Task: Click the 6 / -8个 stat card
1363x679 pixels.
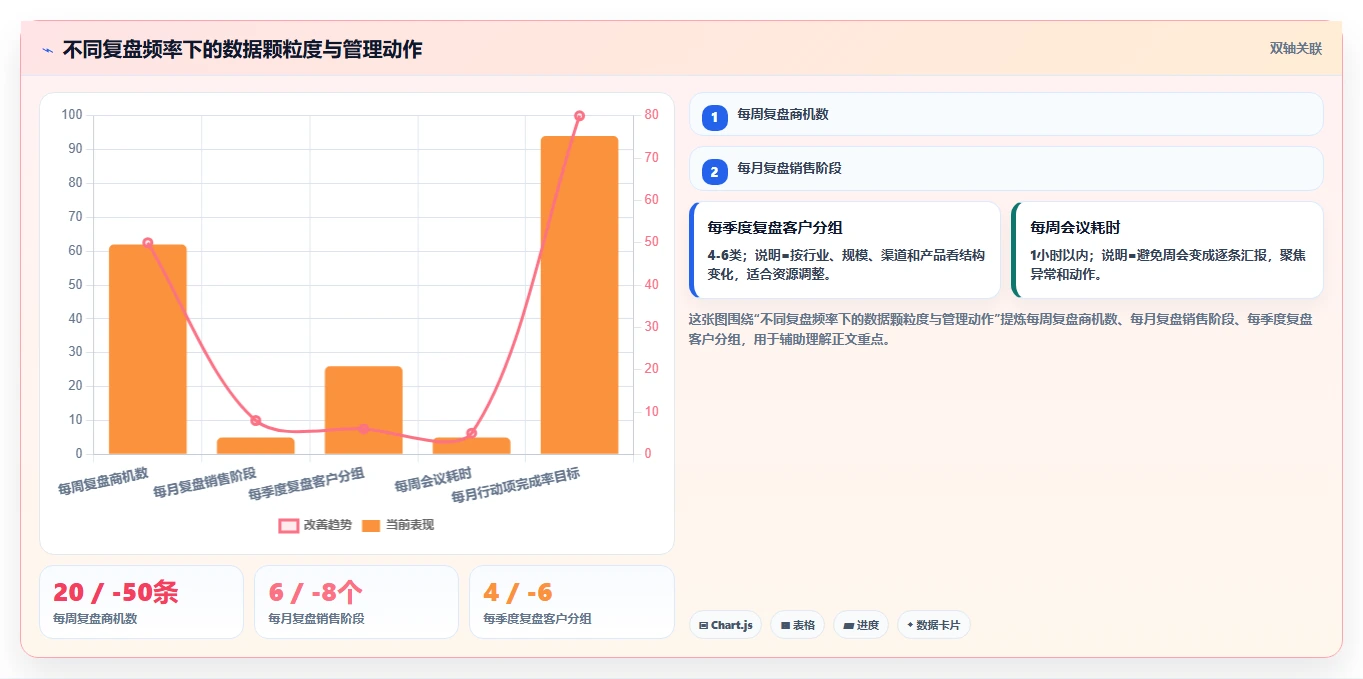Action: click(356, 602)
